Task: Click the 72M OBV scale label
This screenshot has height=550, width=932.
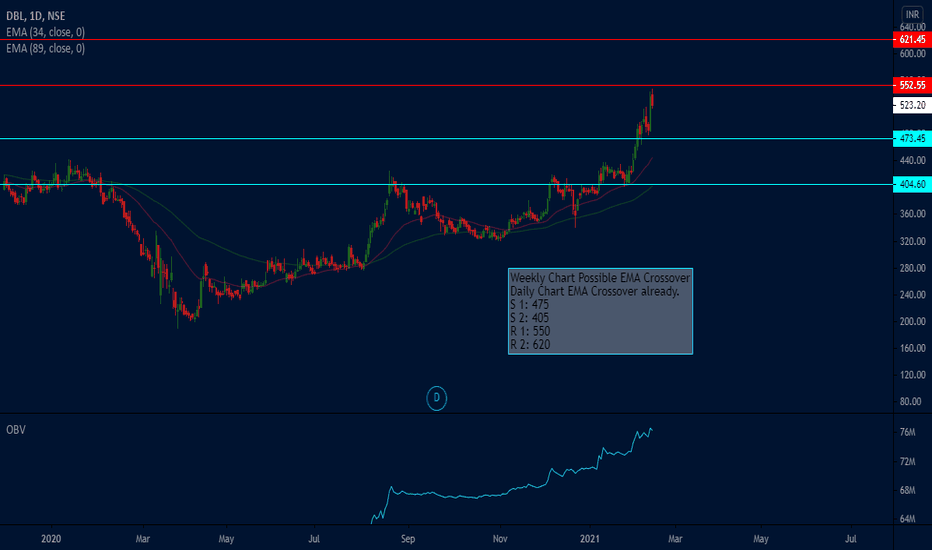Action: [x=908, y=461]
